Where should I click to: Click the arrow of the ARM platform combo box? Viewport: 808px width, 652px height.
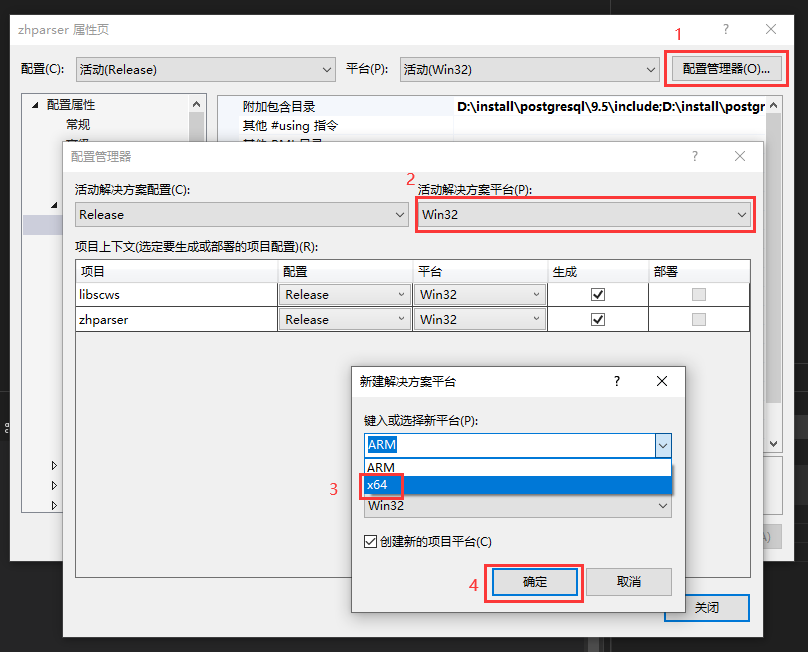pos(663,445)
